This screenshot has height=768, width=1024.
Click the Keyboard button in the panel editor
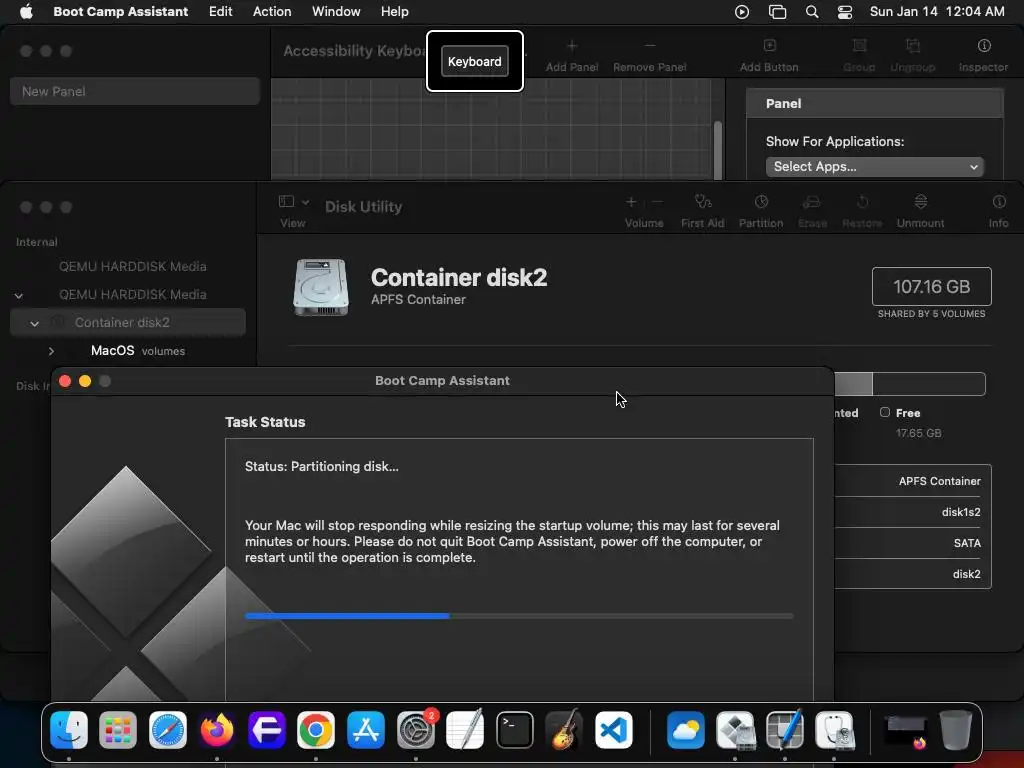point(475,61)
